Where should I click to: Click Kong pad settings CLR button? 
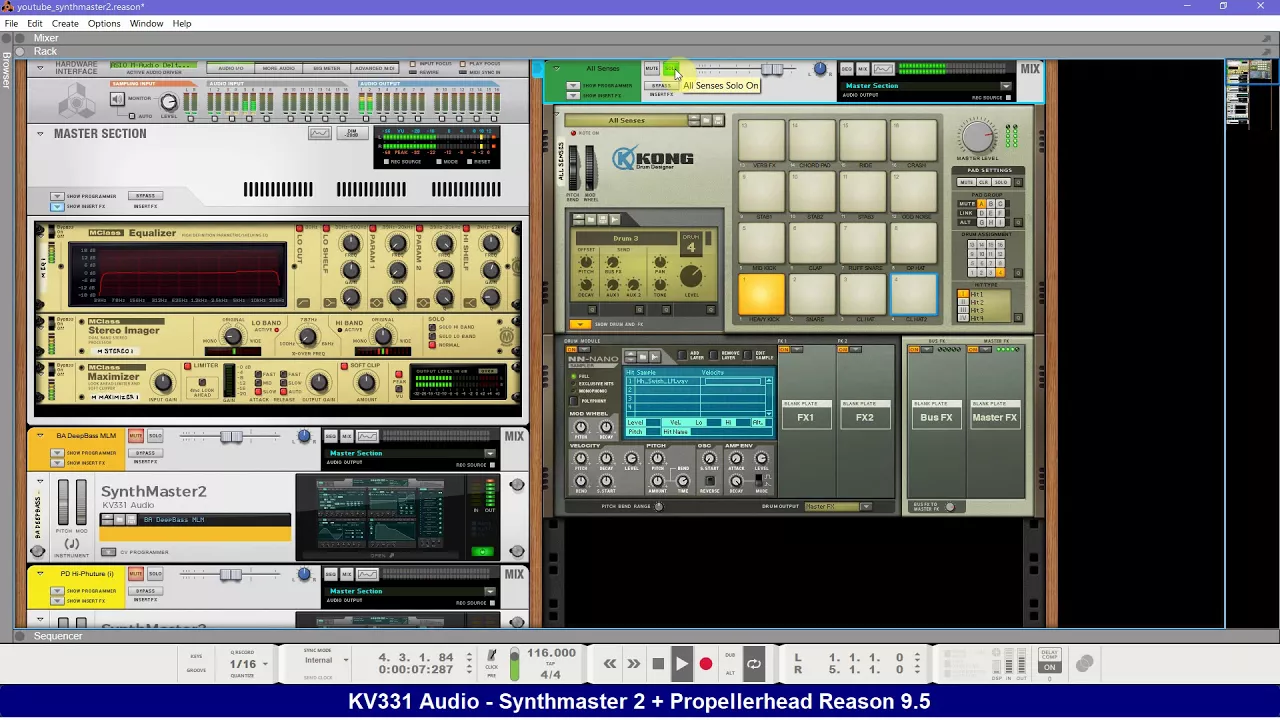point(983,183)
